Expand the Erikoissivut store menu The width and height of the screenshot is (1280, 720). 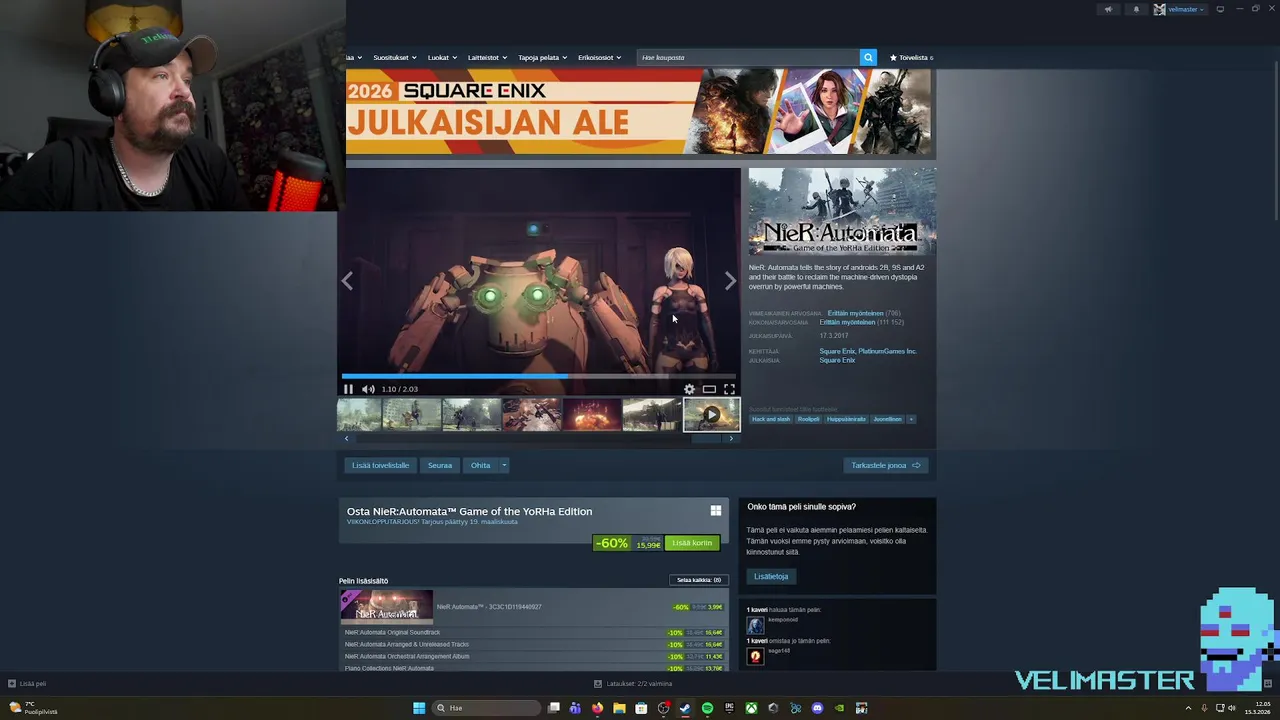599,57
